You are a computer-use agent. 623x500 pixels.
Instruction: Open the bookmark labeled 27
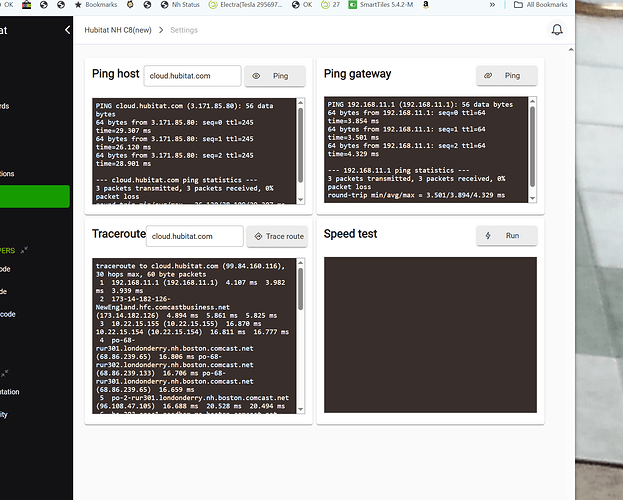pos(331,5)
